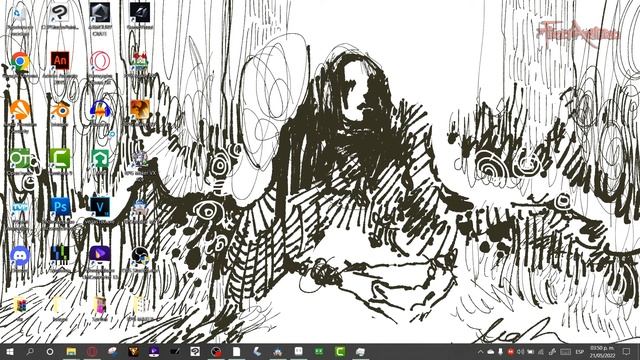Launch the Vegas Pro desktop shortcut

[100, 207]
